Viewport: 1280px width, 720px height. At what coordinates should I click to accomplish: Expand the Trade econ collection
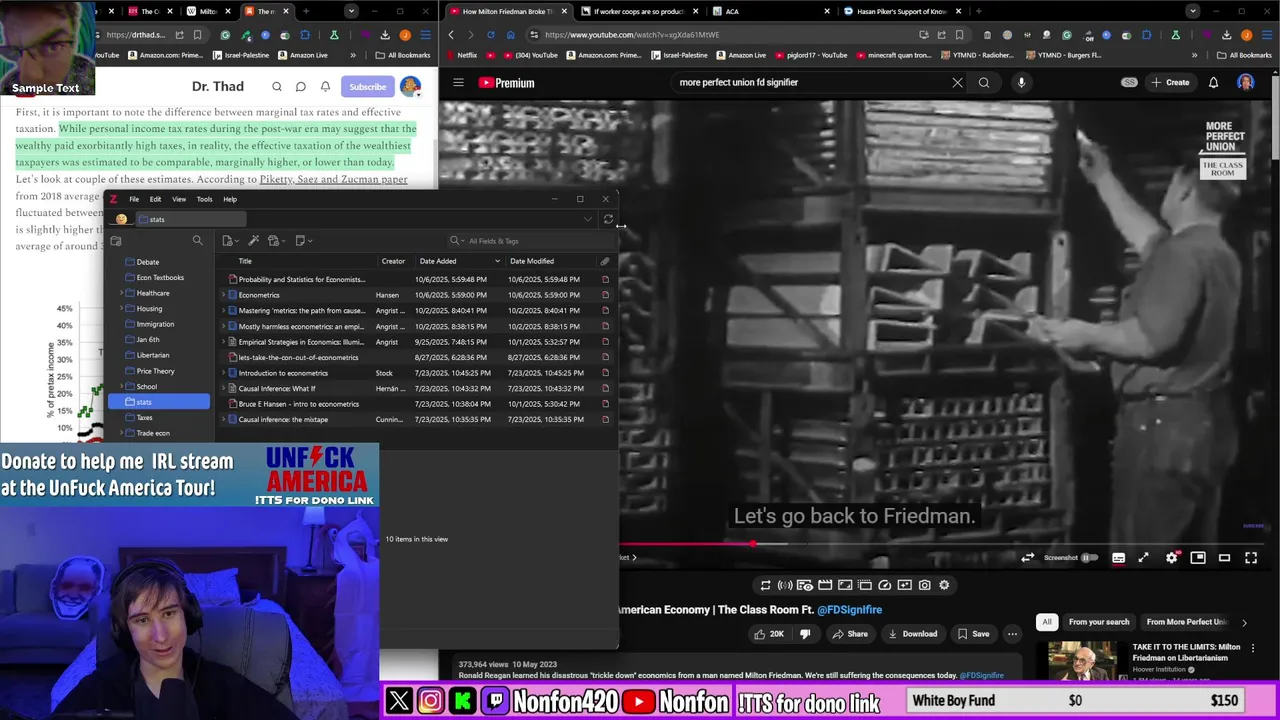(x=122, y=433)
